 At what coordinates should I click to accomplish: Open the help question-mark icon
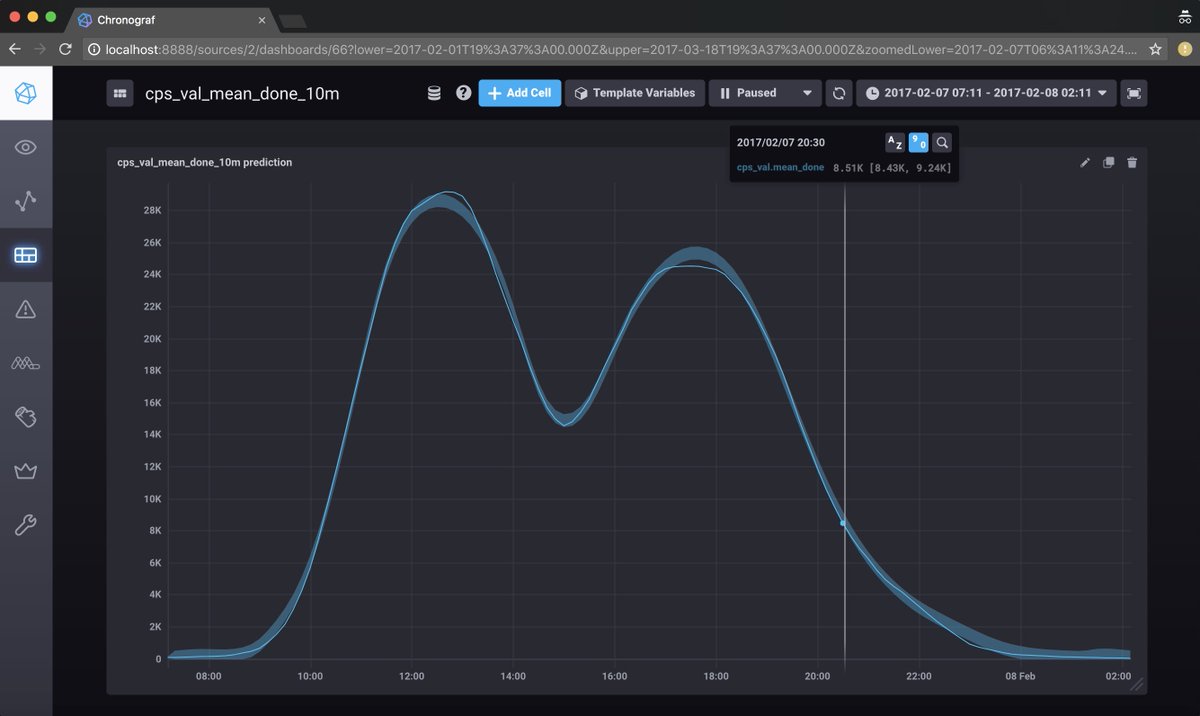463,93
